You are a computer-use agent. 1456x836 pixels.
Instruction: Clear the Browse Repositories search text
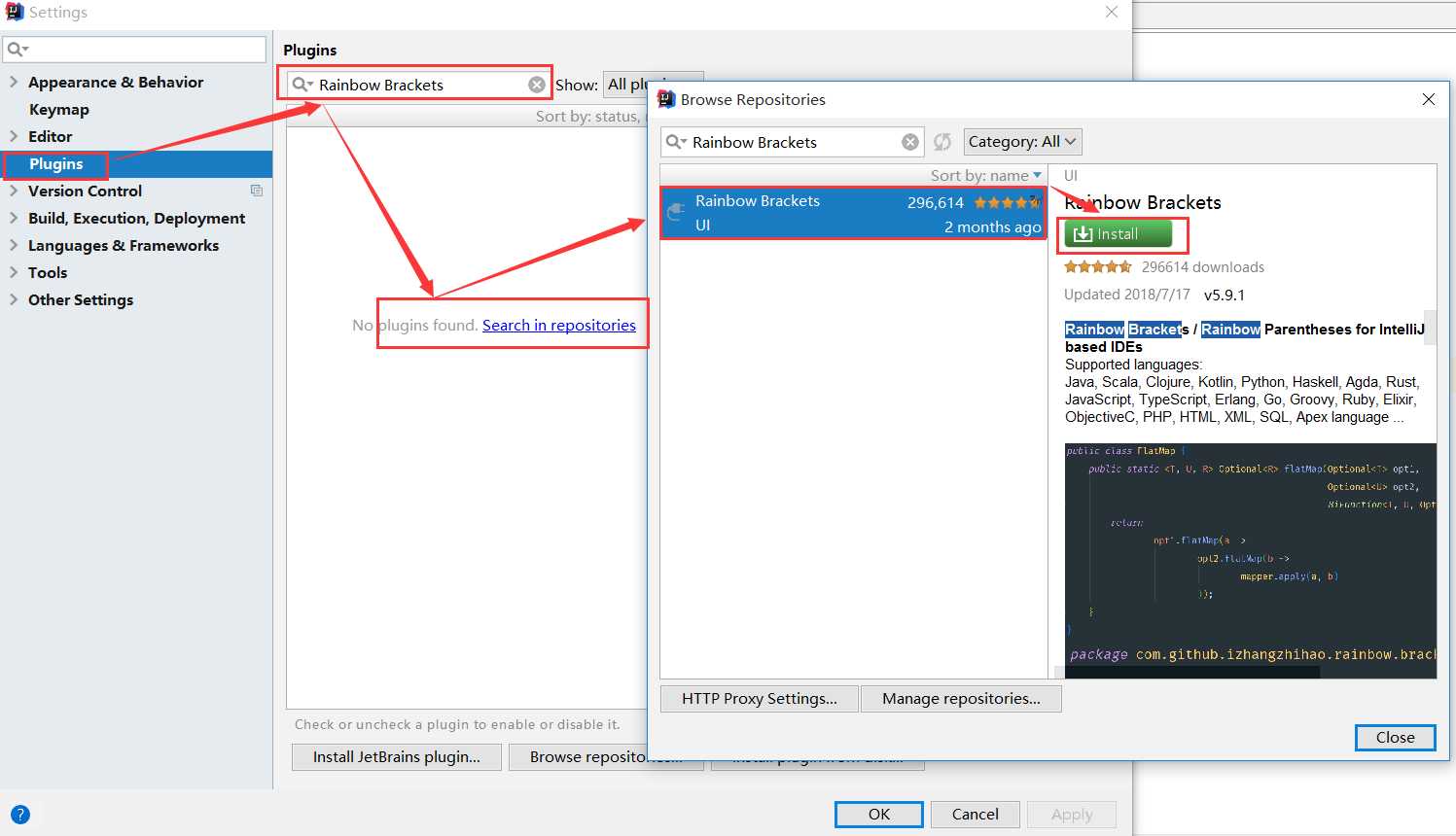click(x=910, y=142)
